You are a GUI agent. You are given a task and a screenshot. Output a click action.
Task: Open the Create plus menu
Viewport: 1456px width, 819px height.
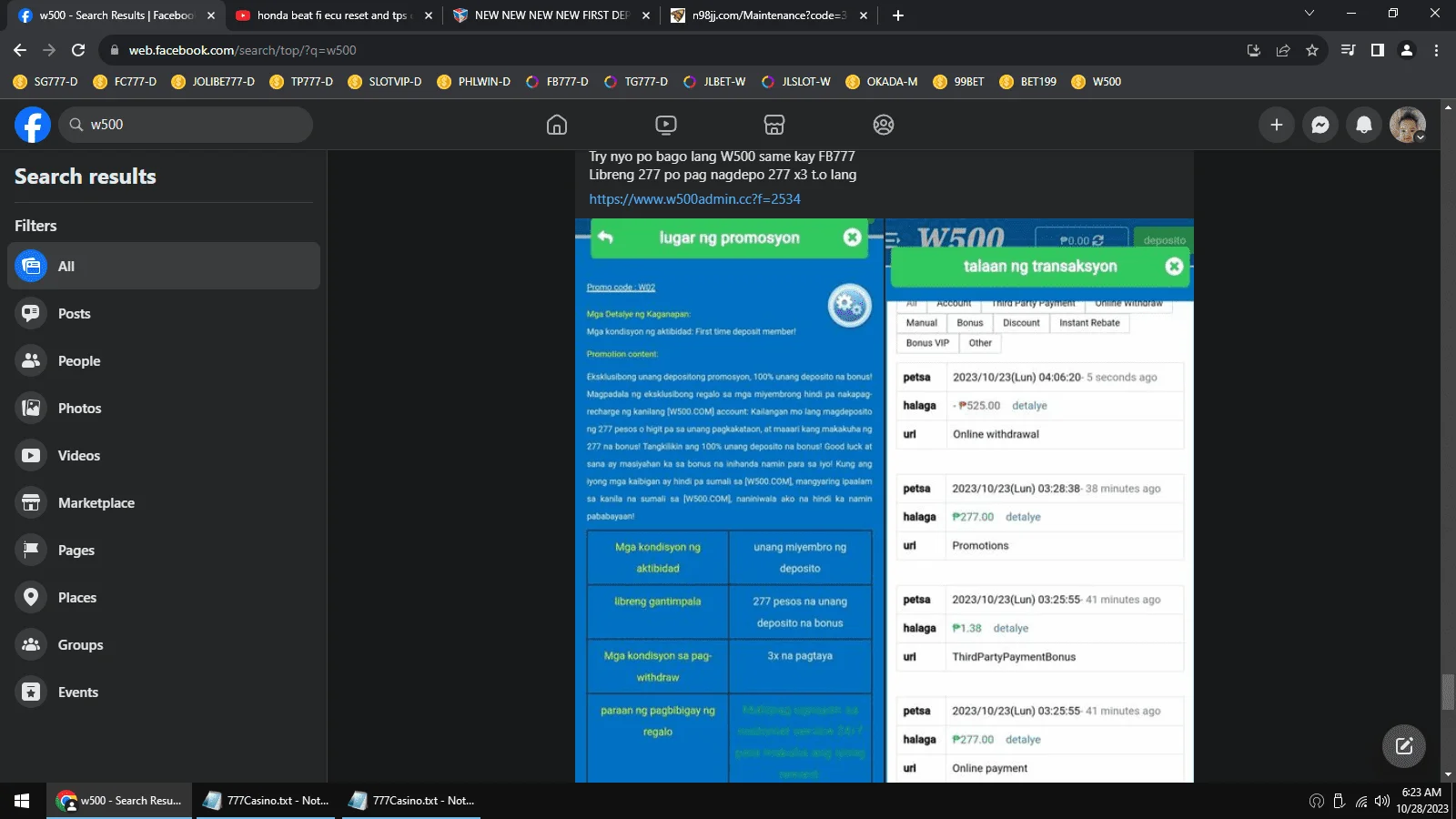point(1277,125)
